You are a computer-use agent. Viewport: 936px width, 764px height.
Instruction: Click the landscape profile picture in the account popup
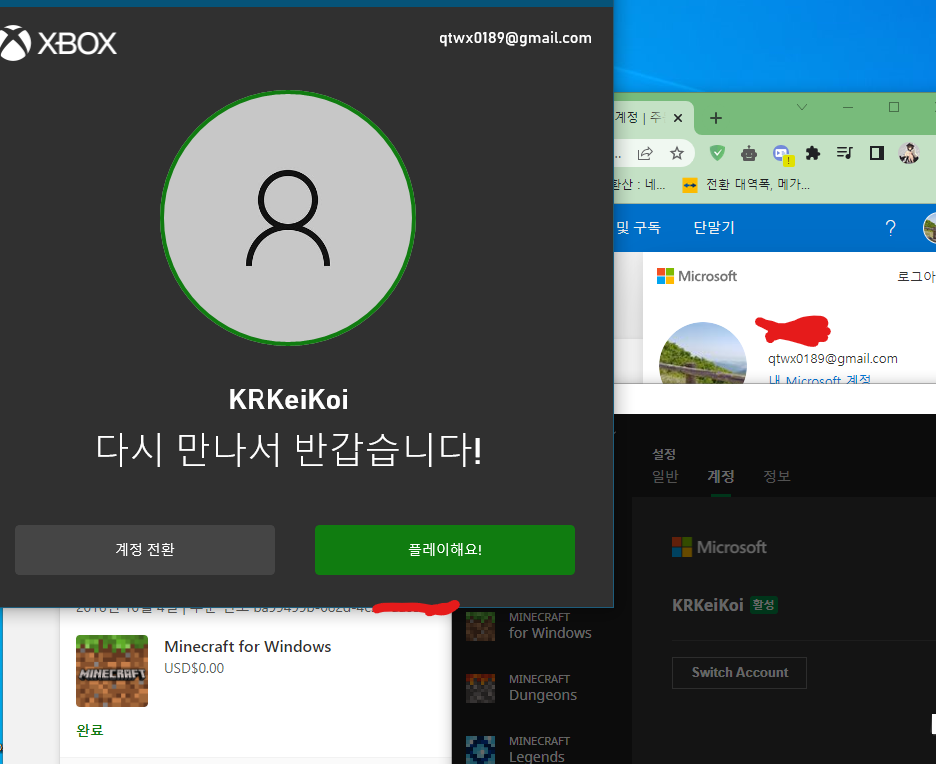(x=703, y=353)
